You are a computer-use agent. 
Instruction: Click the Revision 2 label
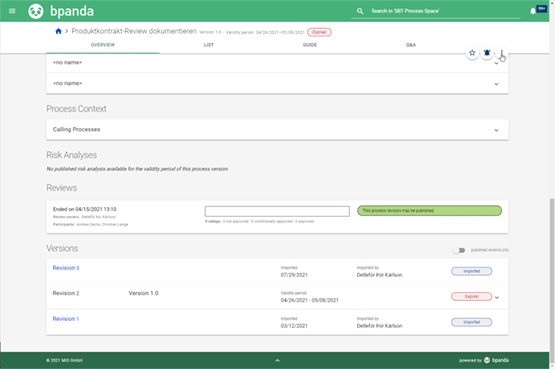66,293
